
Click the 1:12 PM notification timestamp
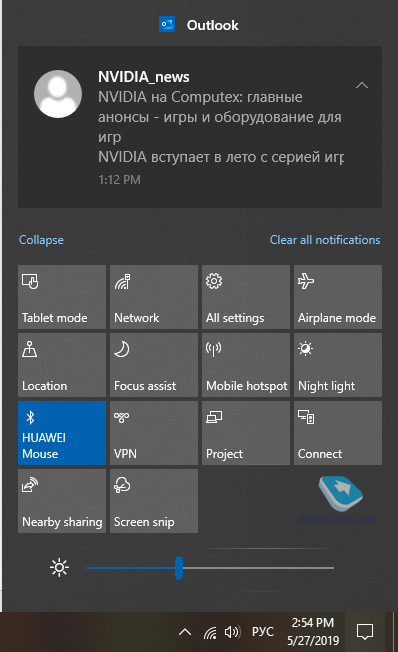tap(119, 180)
